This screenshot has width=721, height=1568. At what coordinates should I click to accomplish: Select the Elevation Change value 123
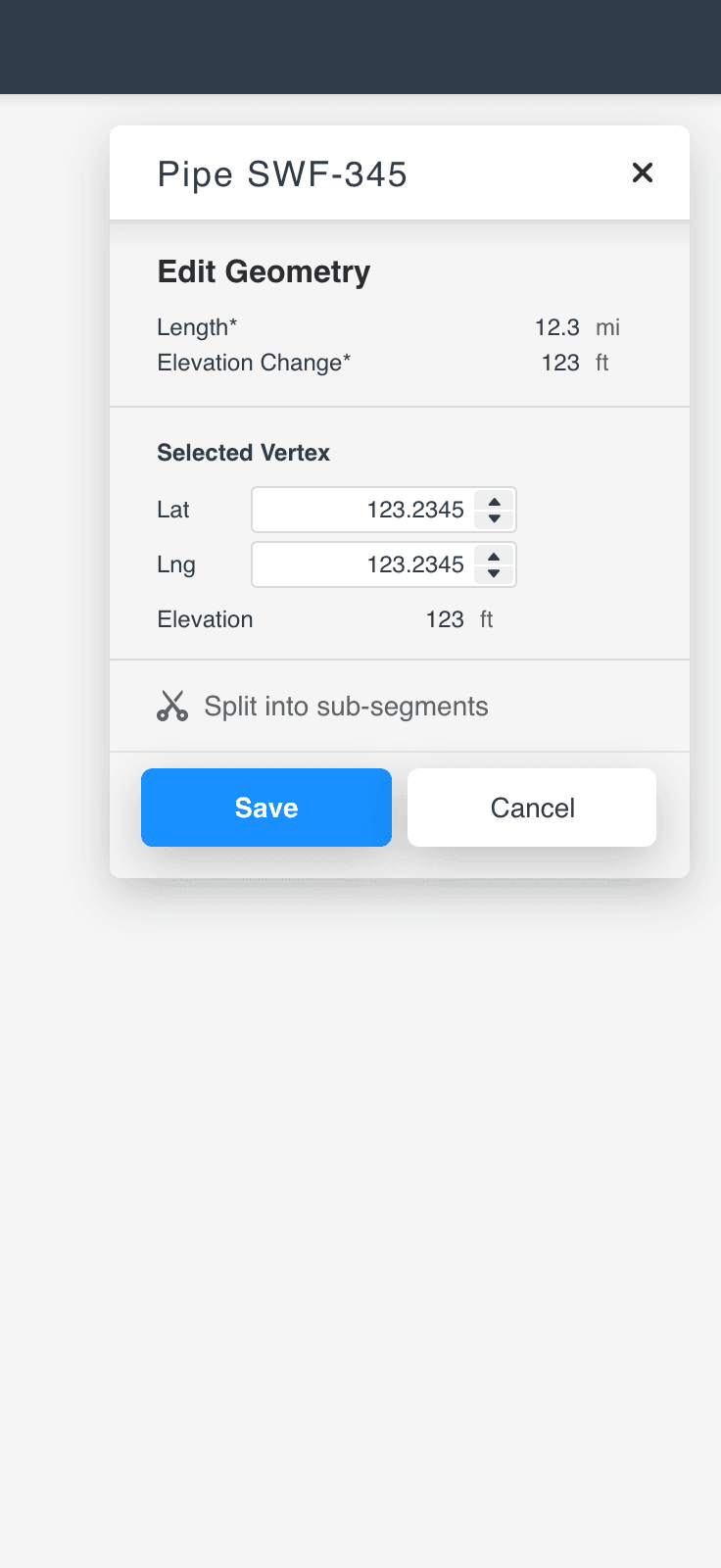pos(560,363)
